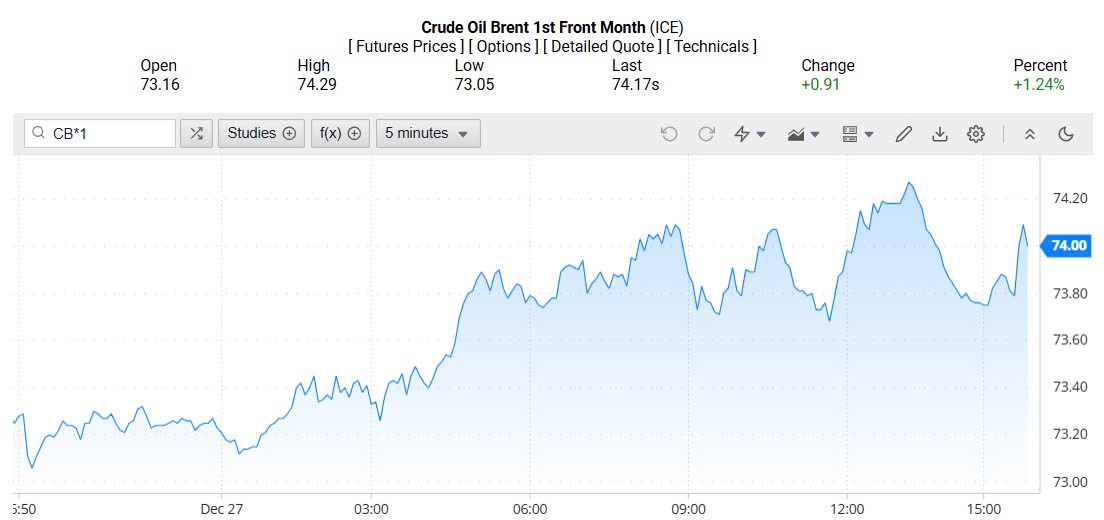This screenshot has width=1104, height=520.
Task: Open chart settings gear
Action: coord(976,134)
